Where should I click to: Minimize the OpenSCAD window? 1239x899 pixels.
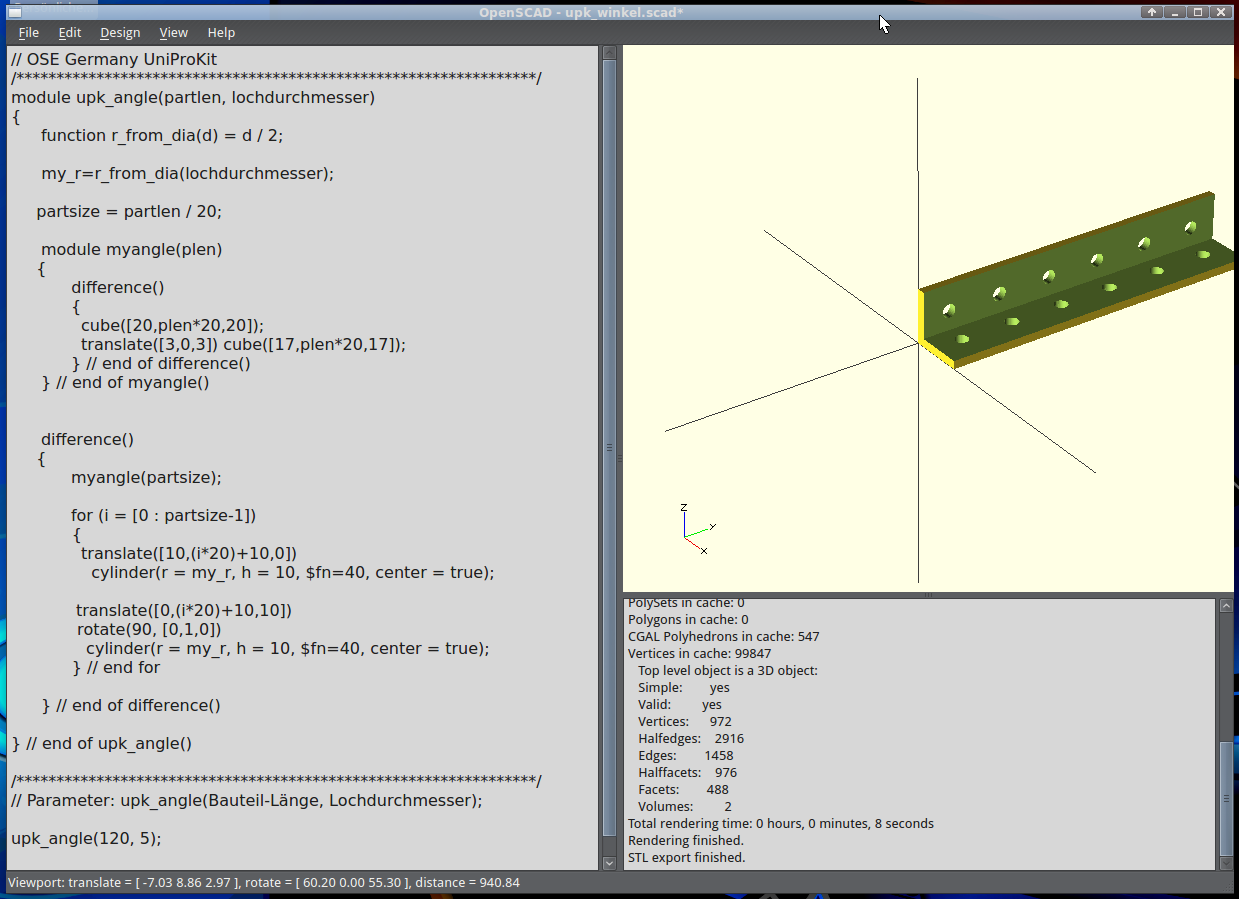tap(1174, 12)
